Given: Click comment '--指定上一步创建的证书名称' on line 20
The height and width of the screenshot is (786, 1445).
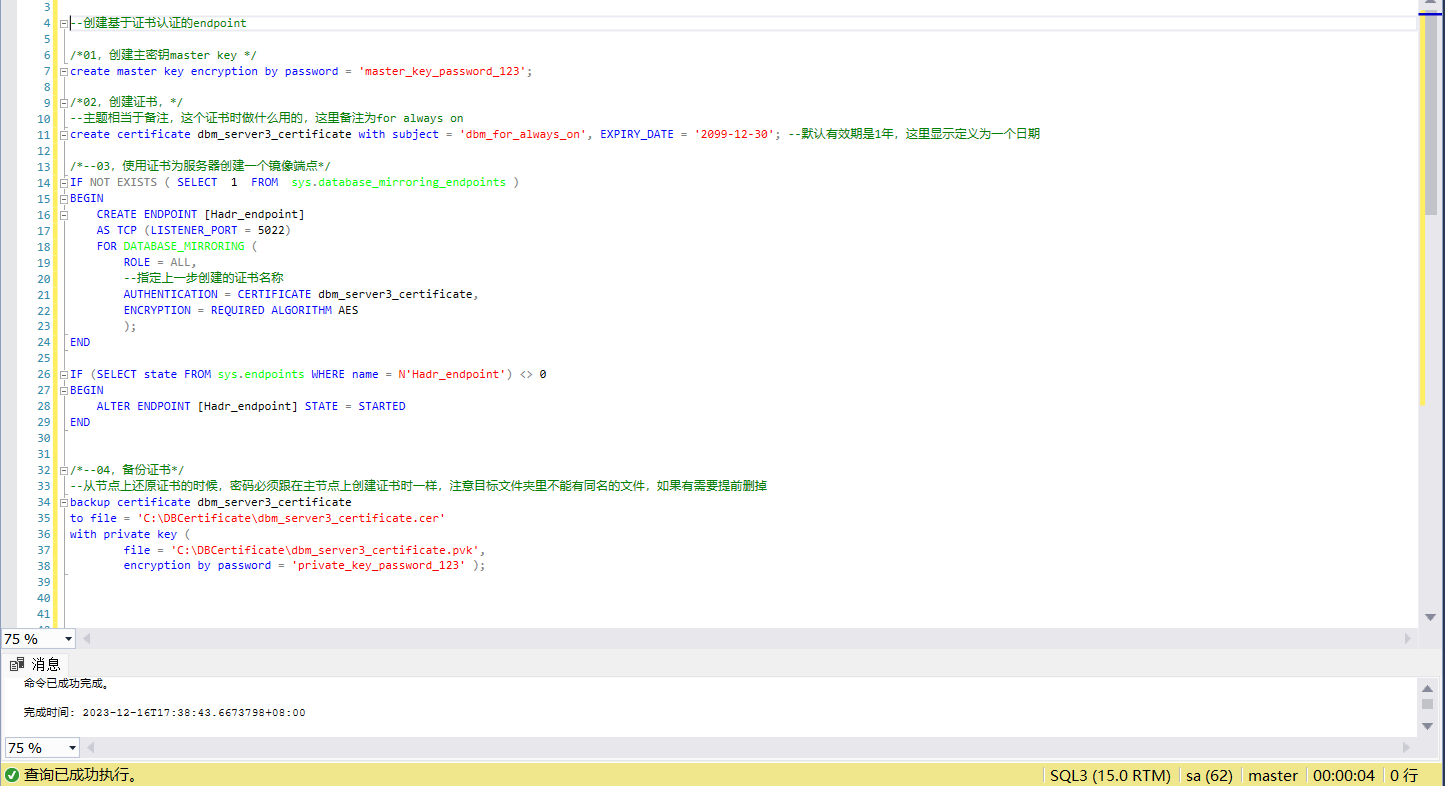Looking at the screenshot, I should click(x=204, y=278).
